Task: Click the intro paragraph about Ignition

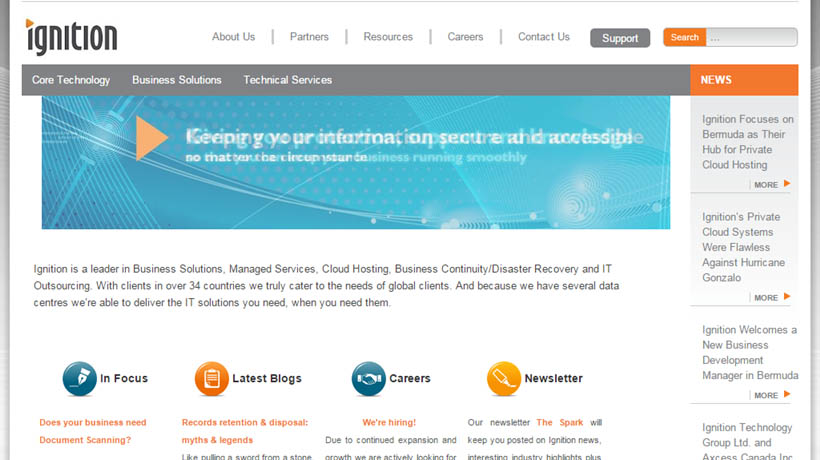Action: pos(326,286)
